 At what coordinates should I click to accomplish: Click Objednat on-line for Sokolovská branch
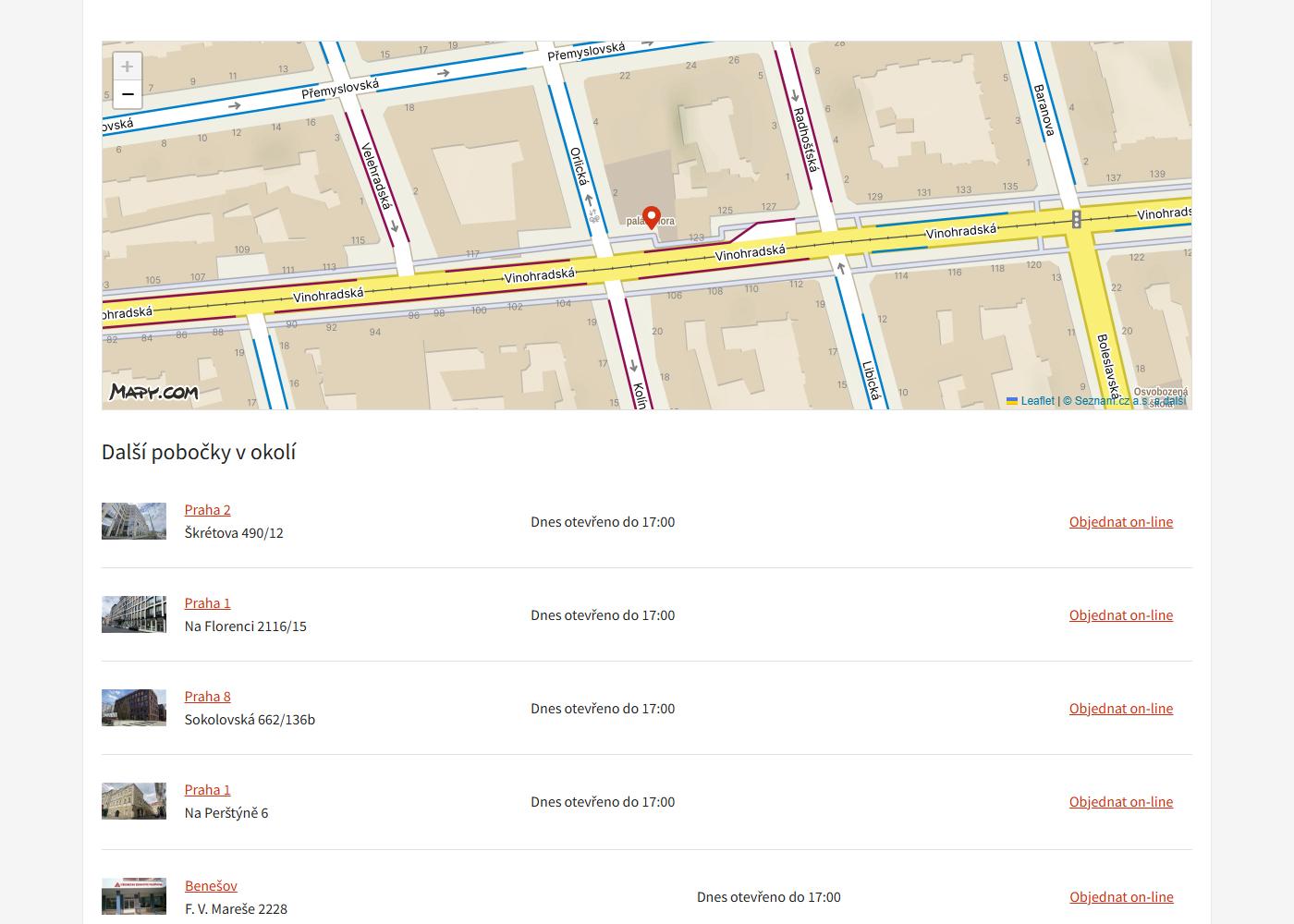(x=1121, y=708)
